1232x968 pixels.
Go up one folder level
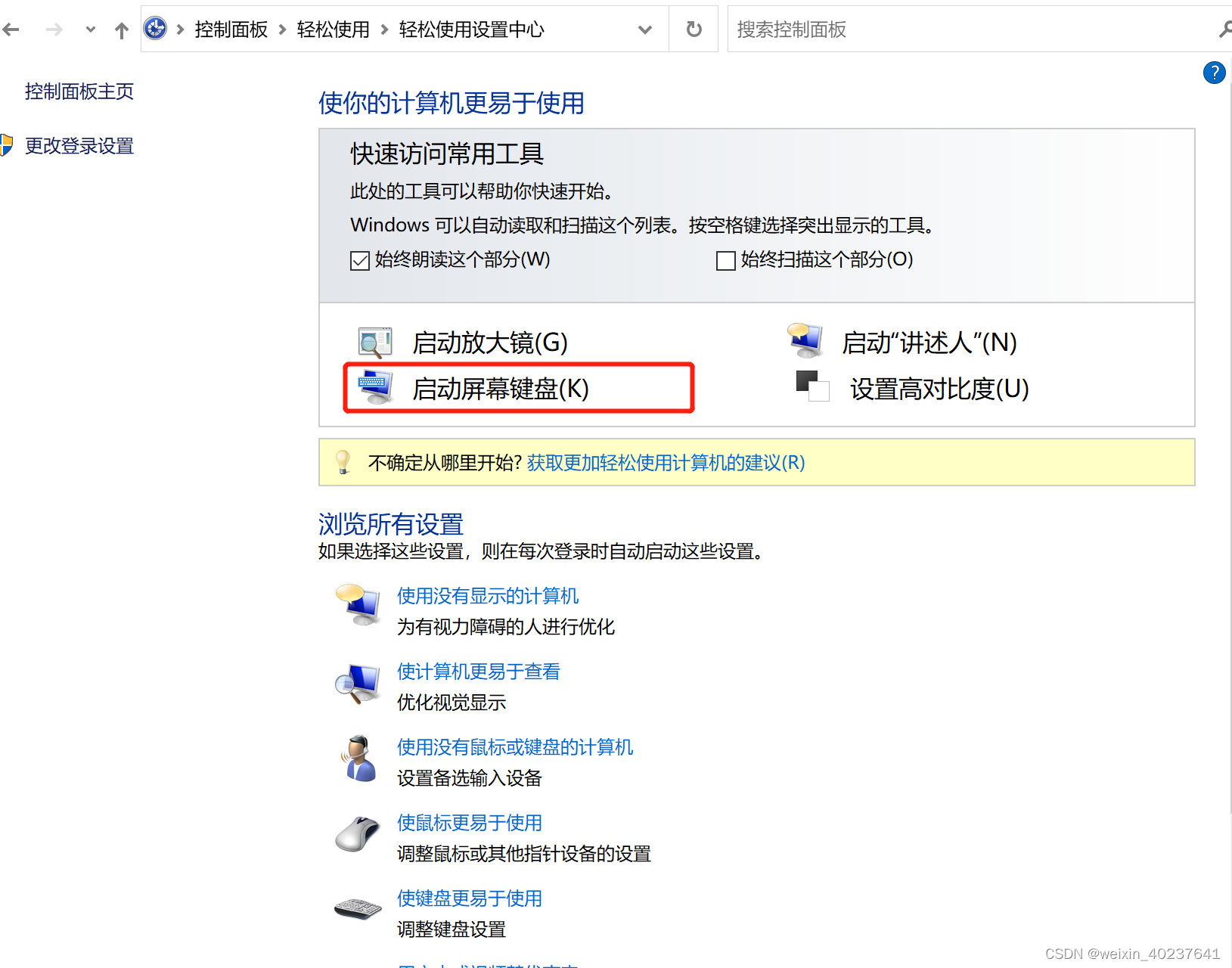[x=121, y=29]
